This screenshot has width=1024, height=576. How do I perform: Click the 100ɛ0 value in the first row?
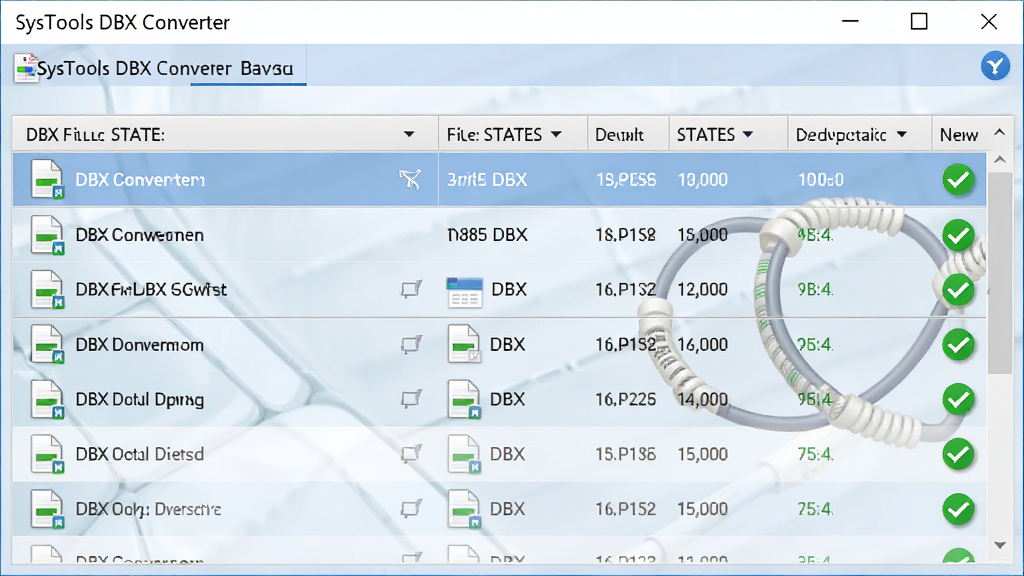[x=821, y=180]
